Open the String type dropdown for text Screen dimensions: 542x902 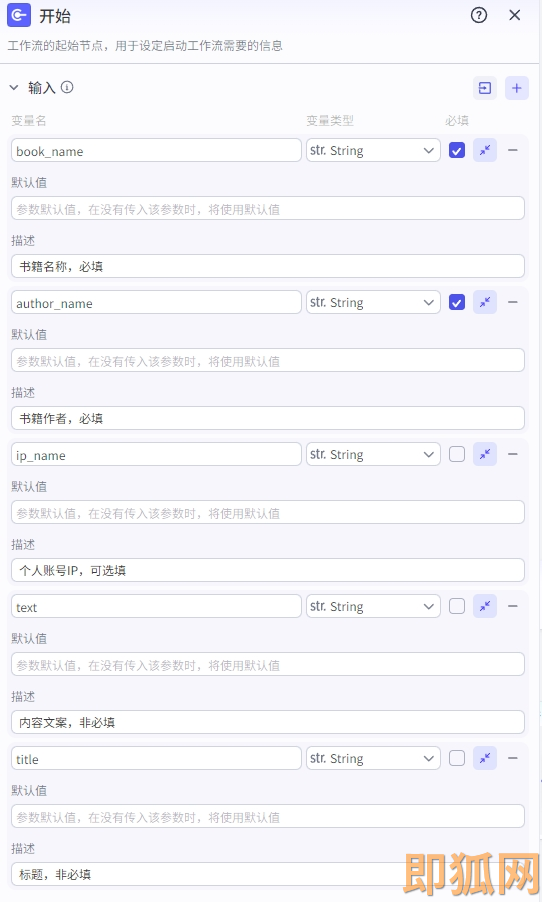coord(373,606)
